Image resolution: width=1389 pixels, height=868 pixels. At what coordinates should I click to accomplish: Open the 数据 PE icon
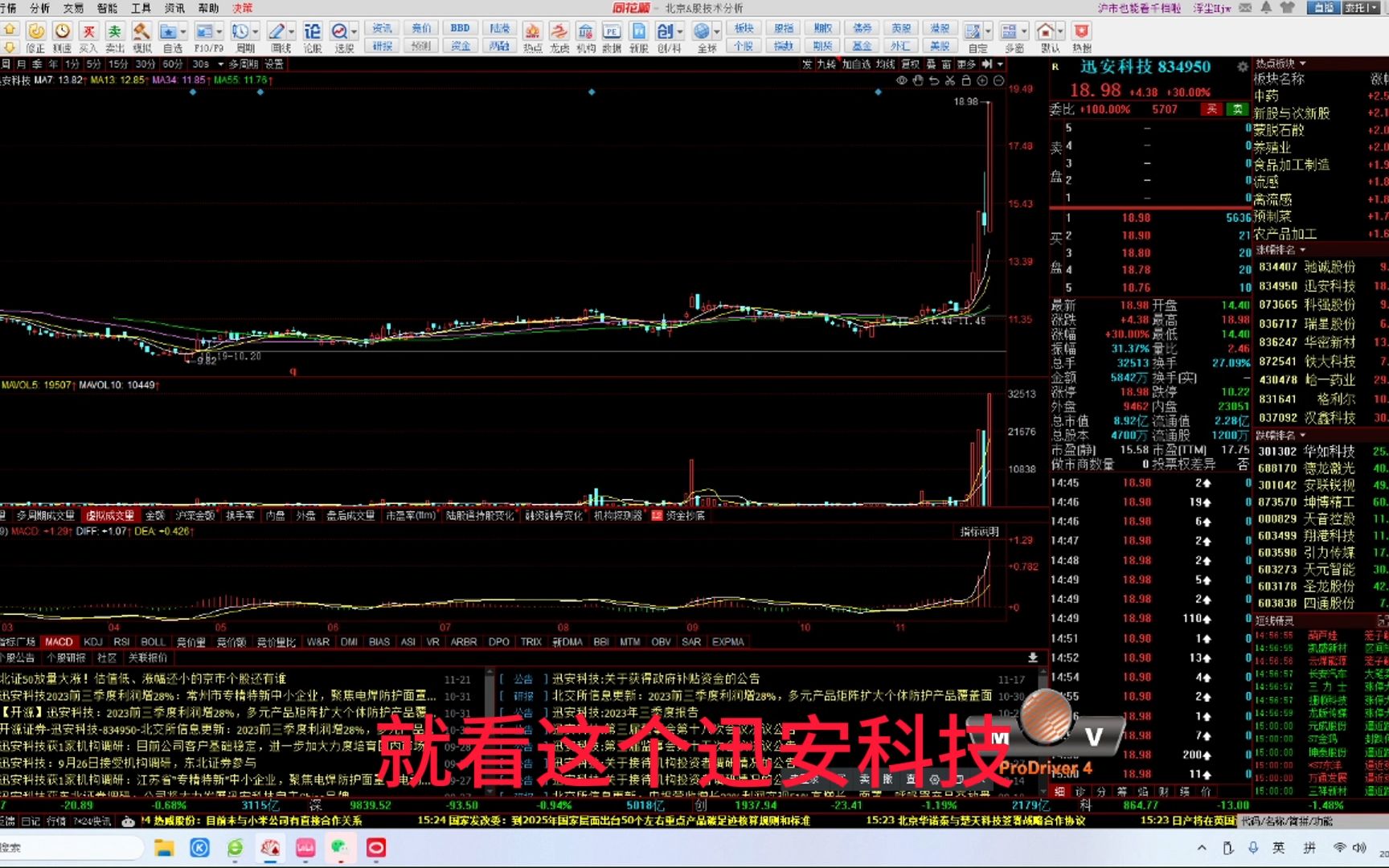pyautogui.click(x=612, y=31)
